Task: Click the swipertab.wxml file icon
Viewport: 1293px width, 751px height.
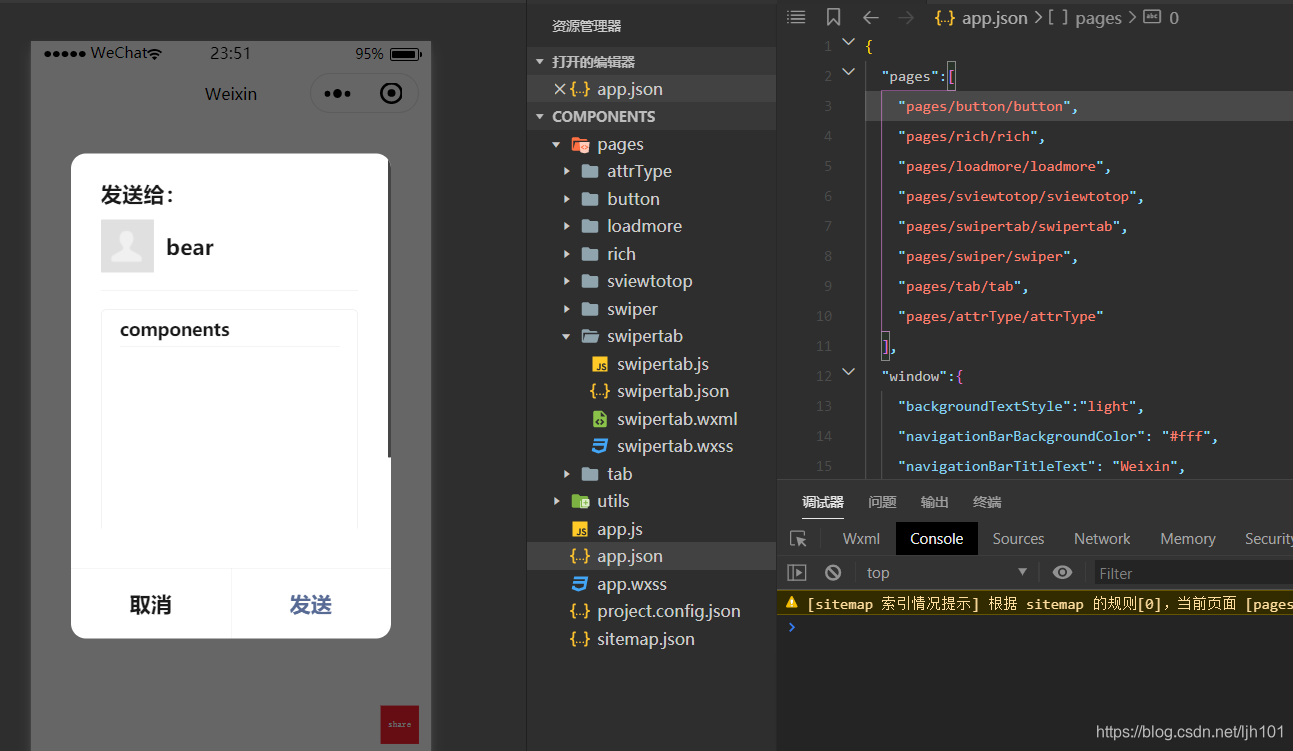Action: coord(600,419)
